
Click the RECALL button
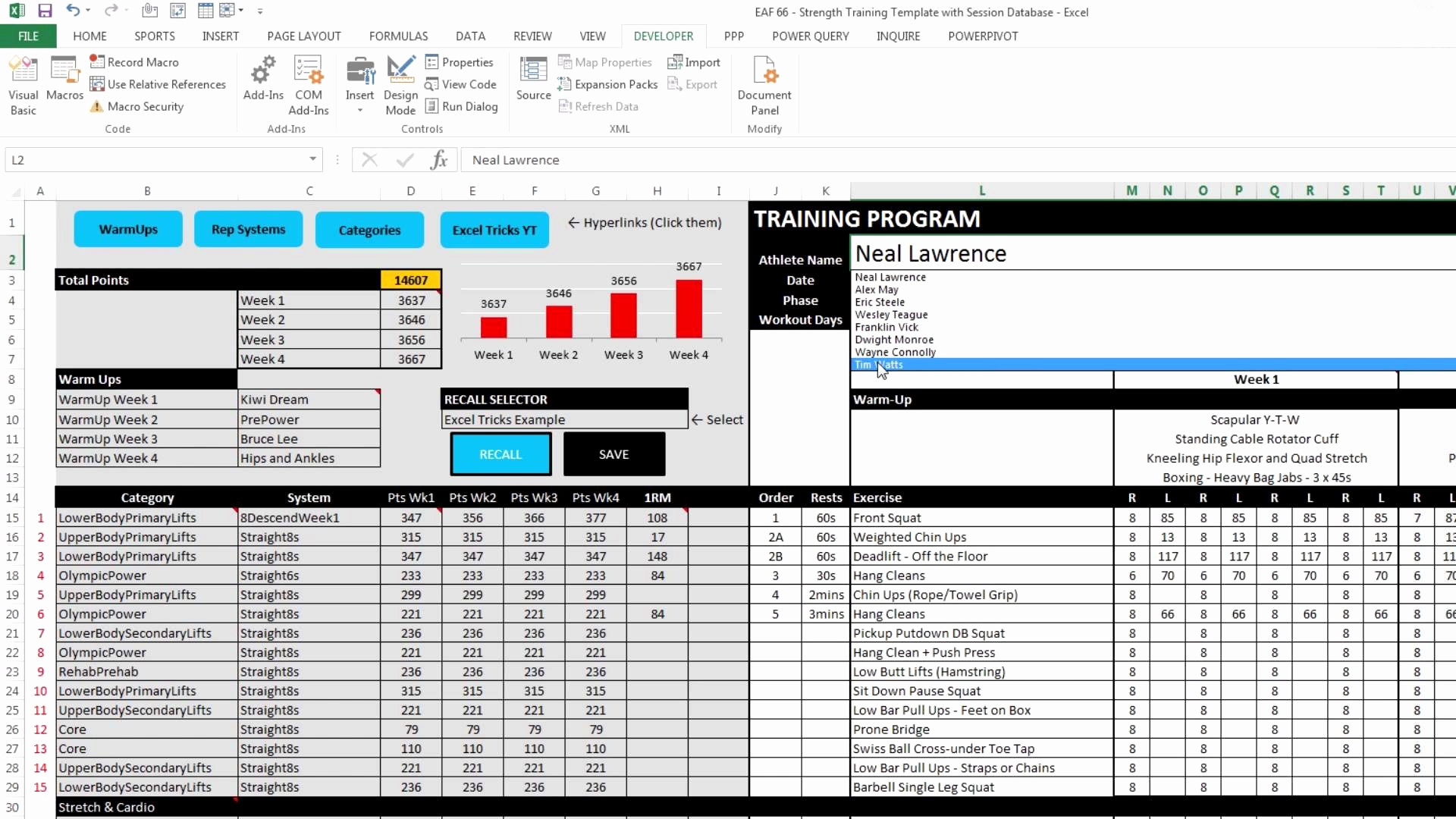[x=499, y=453]
